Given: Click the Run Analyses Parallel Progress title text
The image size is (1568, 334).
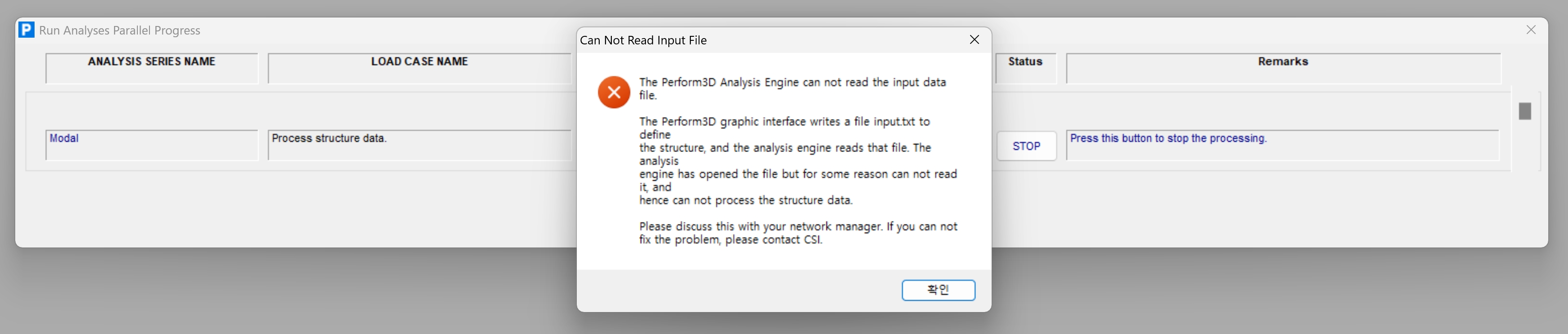Looking at the screenshot, I should (120, 30).
